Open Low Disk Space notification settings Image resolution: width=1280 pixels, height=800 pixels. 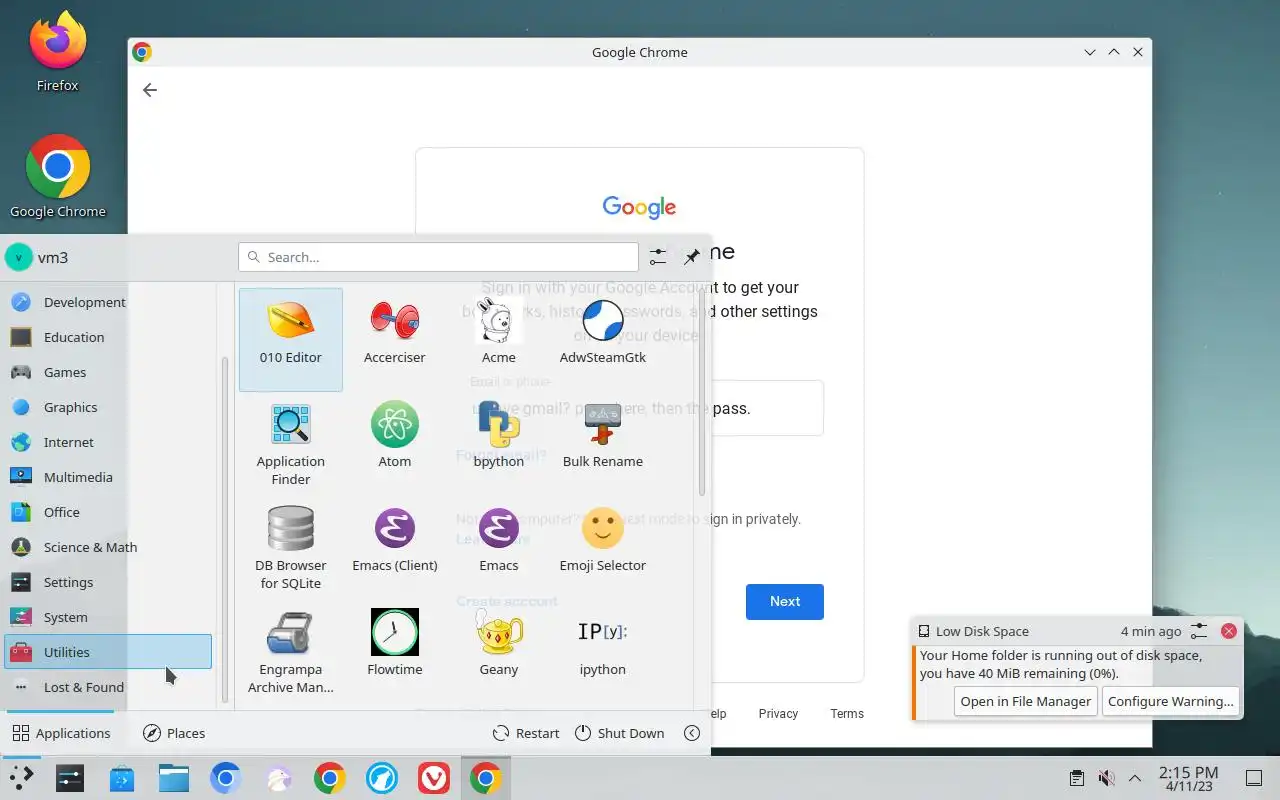(1199, 631)
